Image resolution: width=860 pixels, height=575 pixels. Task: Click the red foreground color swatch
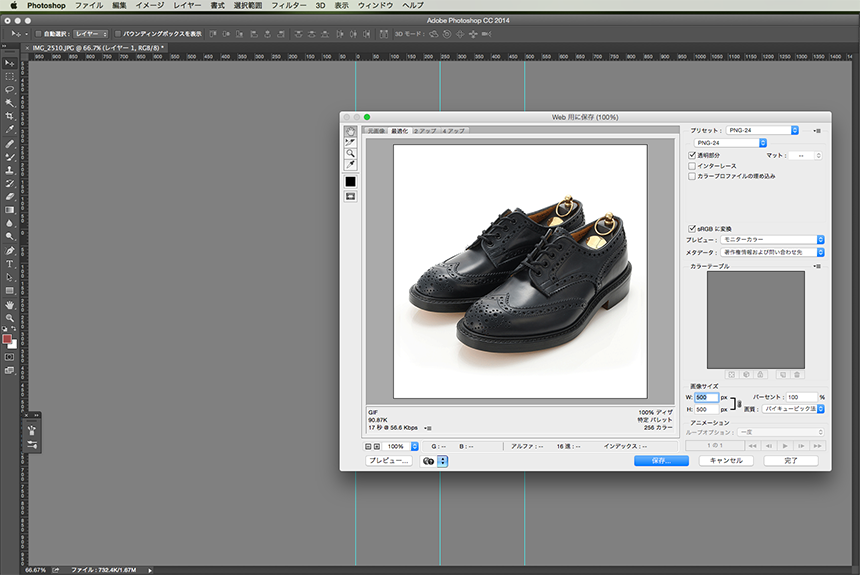[7, 339]
